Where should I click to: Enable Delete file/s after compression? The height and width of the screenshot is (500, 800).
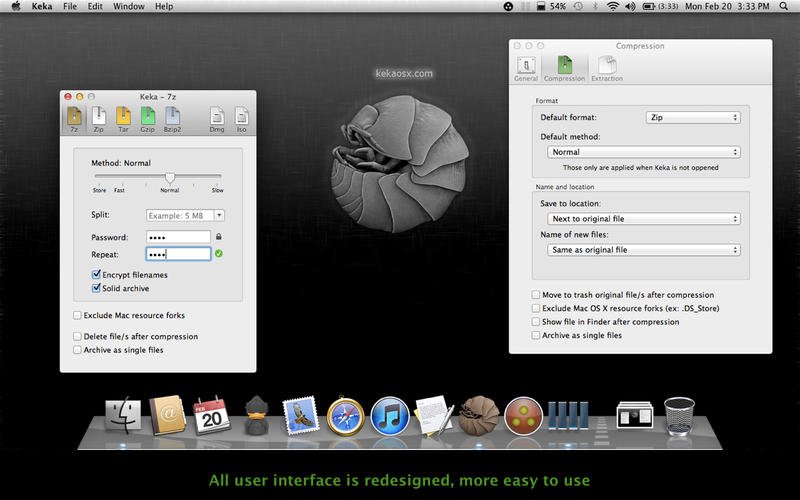click(77, 336)
